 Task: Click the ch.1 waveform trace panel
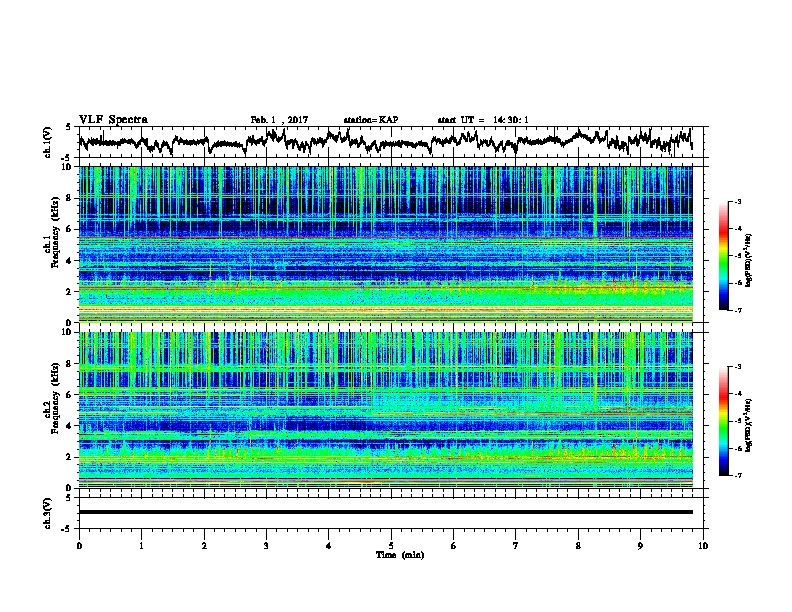[x=391, y=142]
